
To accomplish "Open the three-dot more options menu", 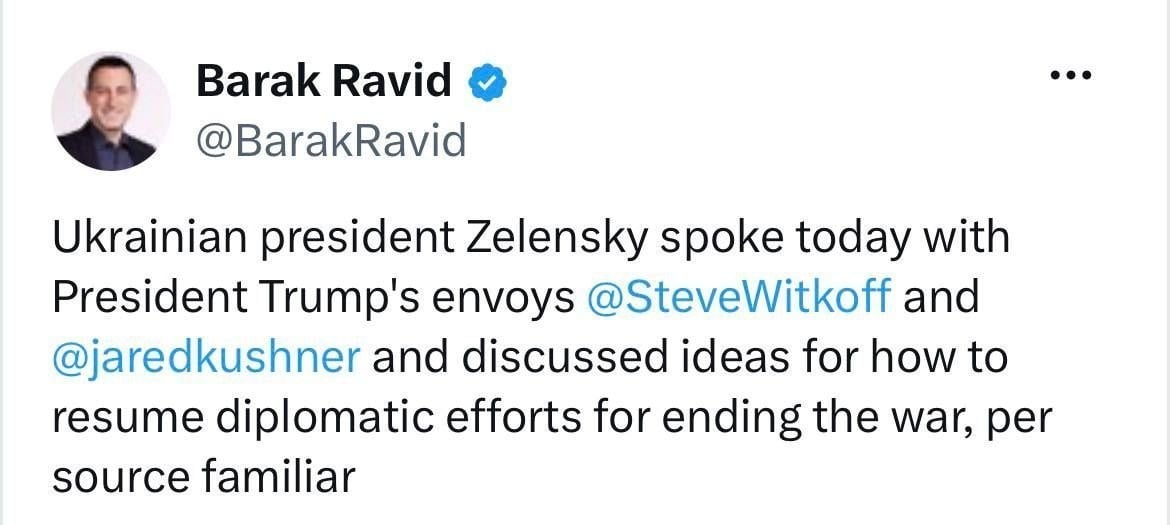I will (x=1071, y=75).
